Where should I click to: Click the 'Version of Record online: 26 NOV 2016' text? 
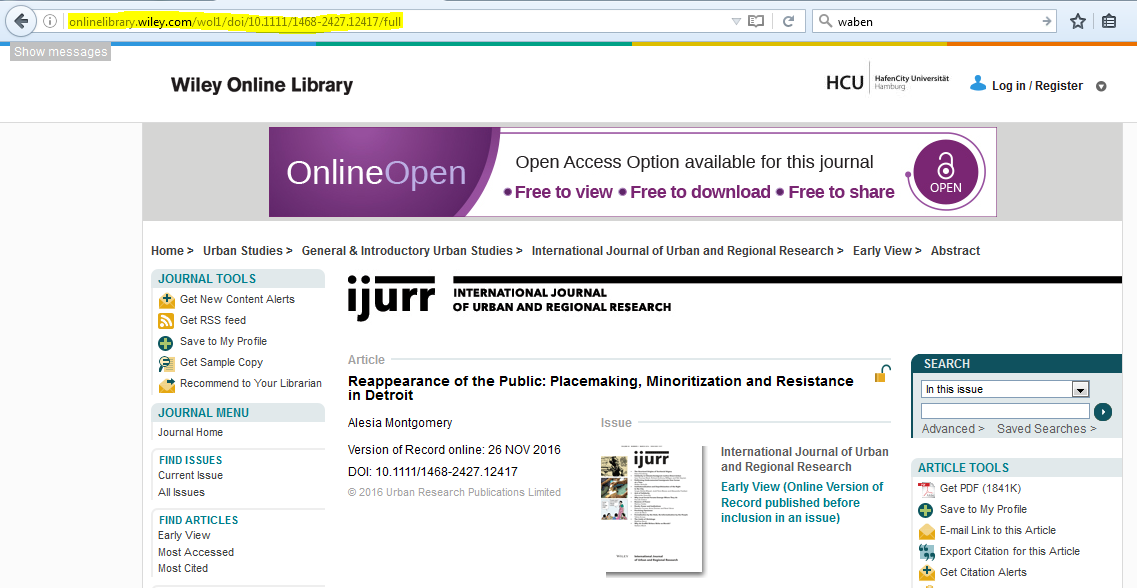[x=454, y=450]
